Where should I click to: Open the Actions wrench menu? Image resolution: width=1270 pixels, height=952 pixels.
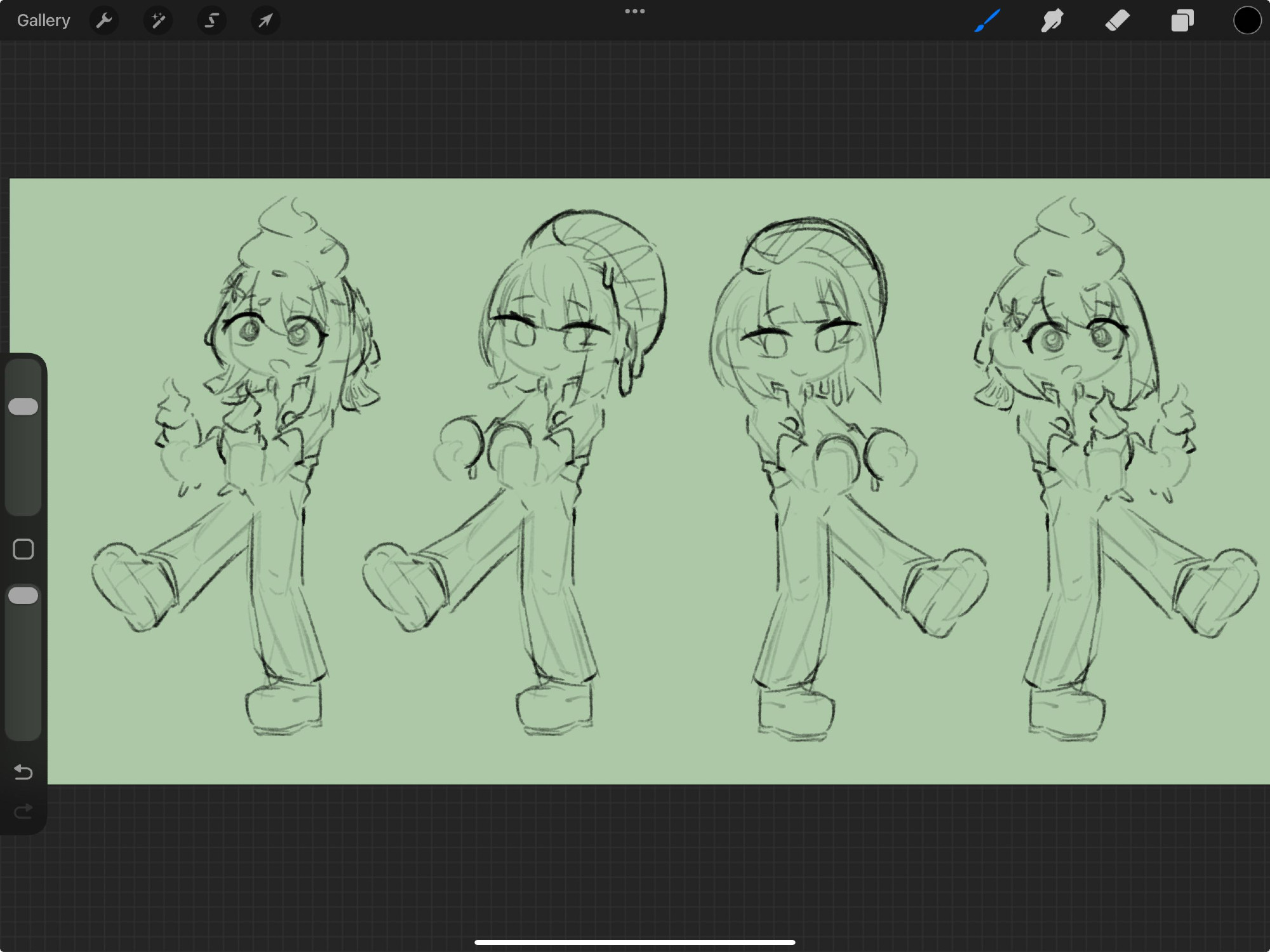tap(104, 21)
